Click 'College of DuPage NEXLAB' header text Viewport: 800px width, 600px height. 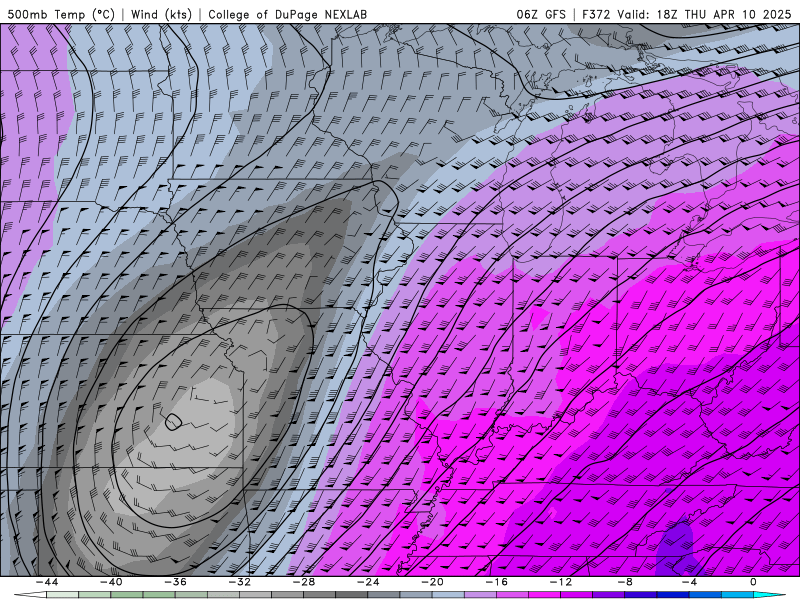click(x=287, y=14)
